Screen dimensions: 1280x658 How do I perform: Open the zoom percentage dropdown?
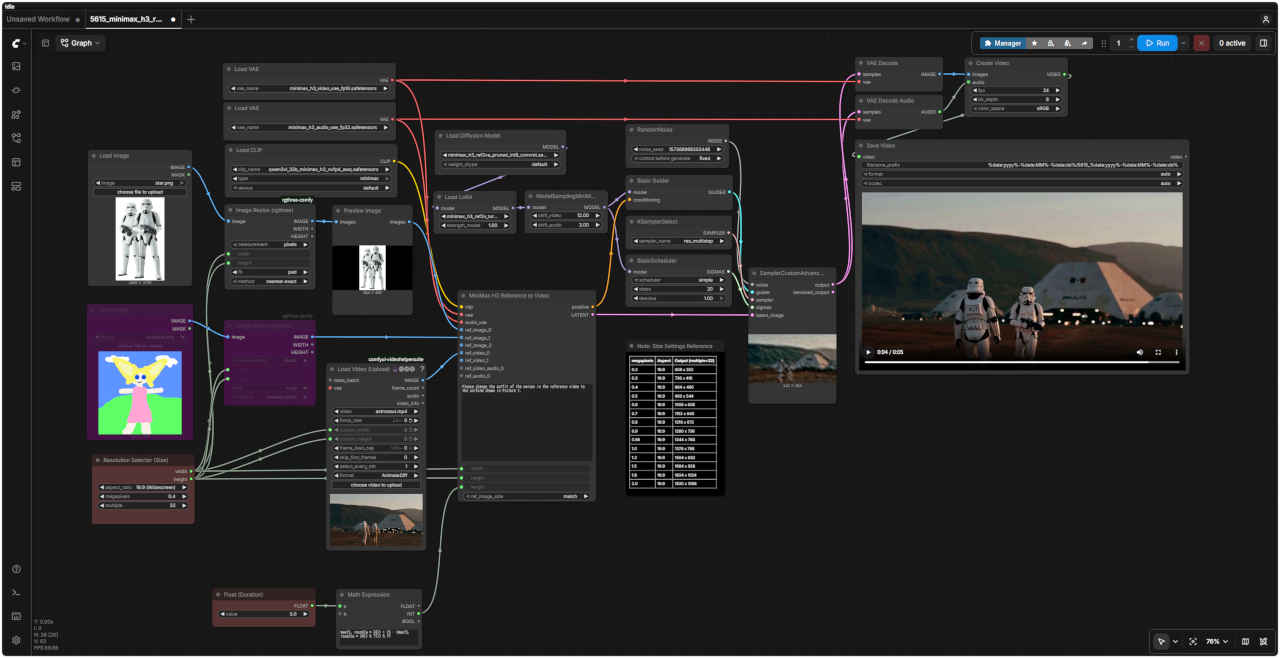point(1216,641)
